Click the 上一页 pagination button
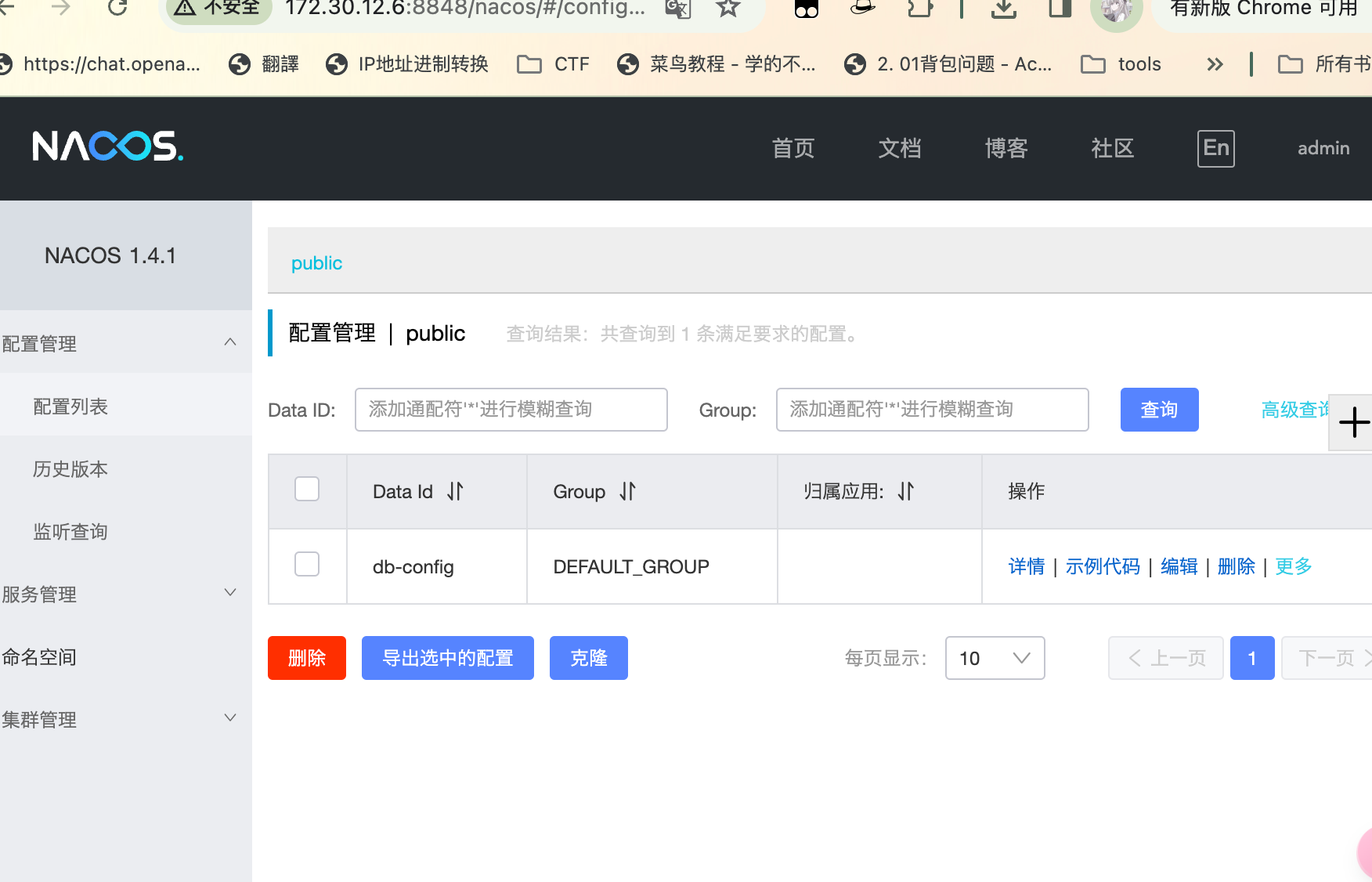Screen dimensions: 1372x882 point(1165,658)
